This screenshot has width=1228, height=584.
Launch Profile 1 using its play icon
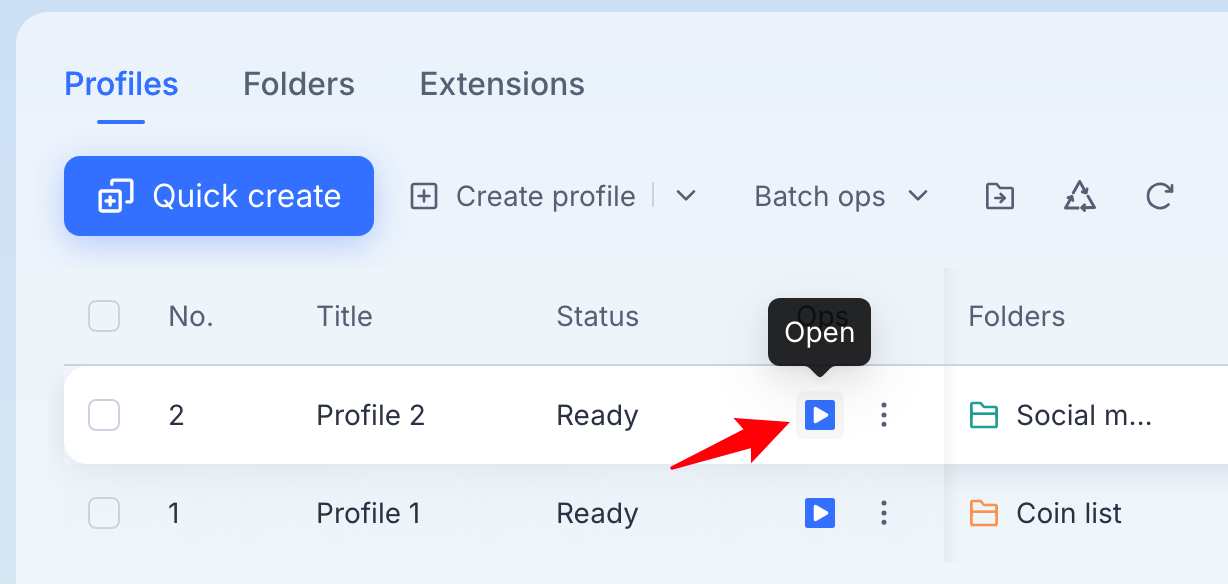820,514
